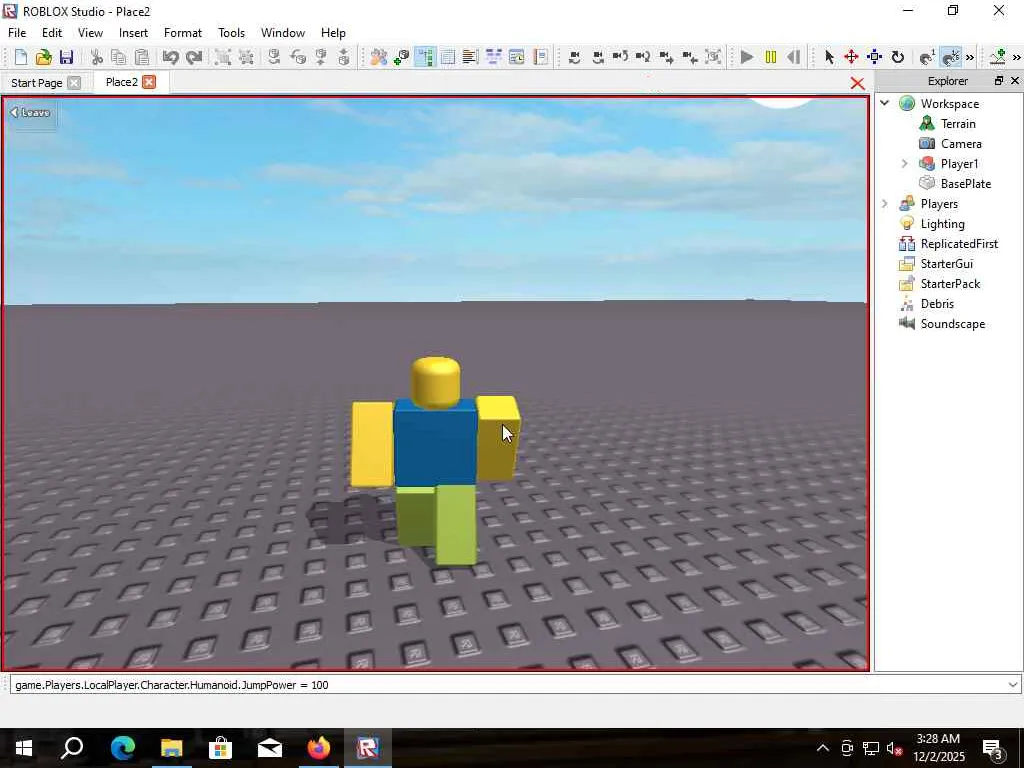Click the camera zoom-to-extents icon
The image size is (1024, 768).
click(x=713, y=57)
